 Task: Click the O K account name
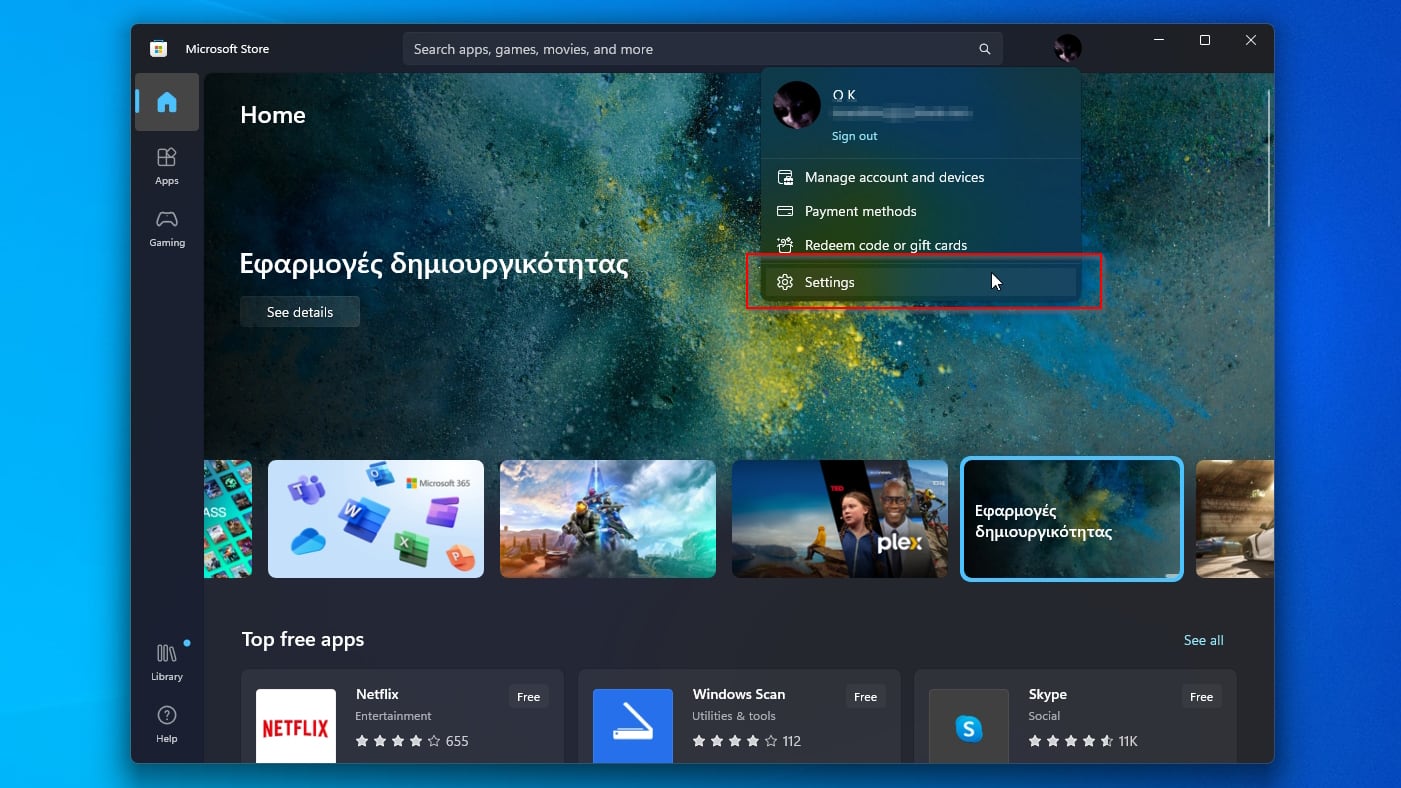coord(844,95)
